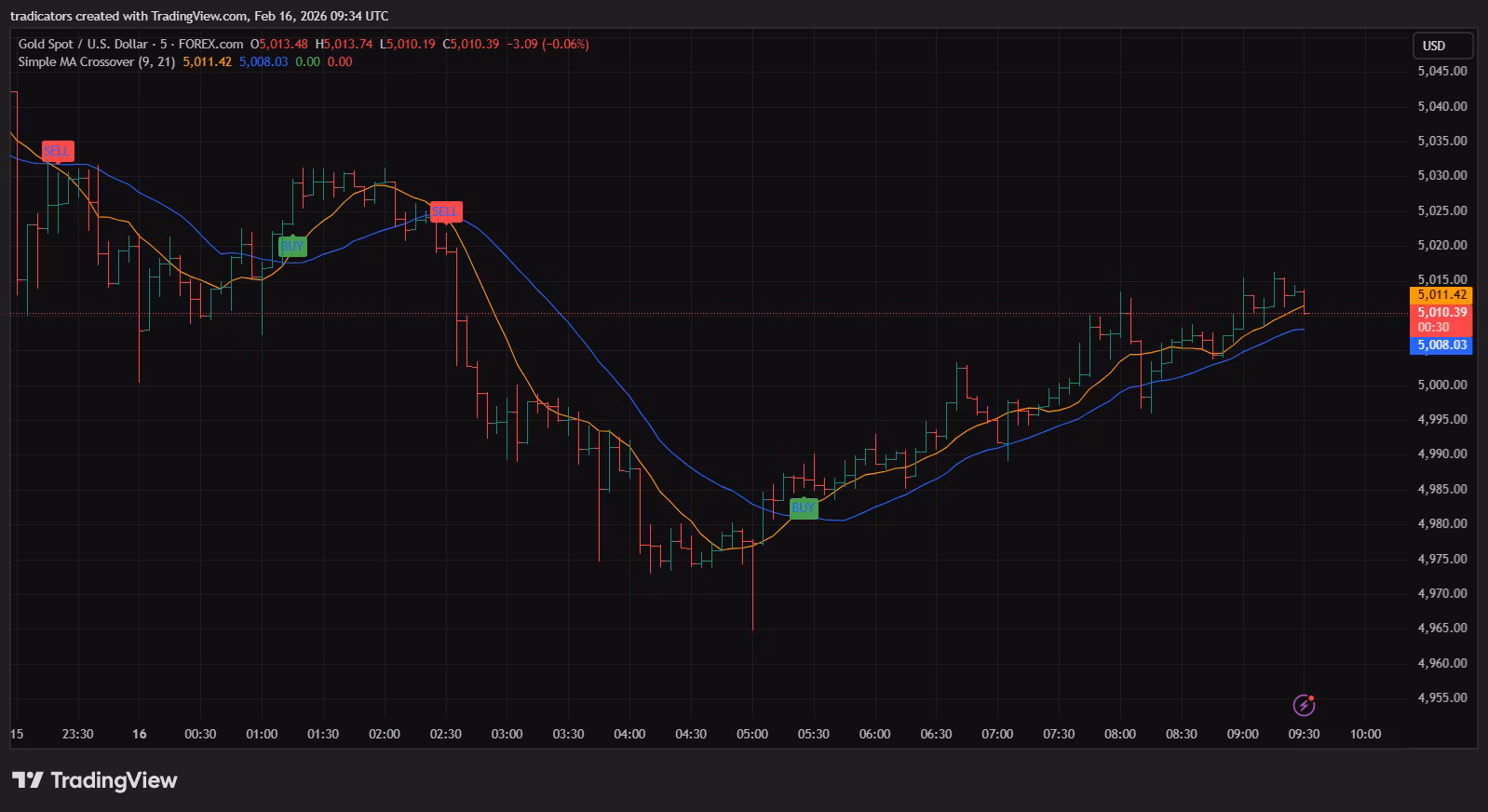Click the green BUY marker near 05:30
The image size is (1488, 812).
click(x=803, y=507)
